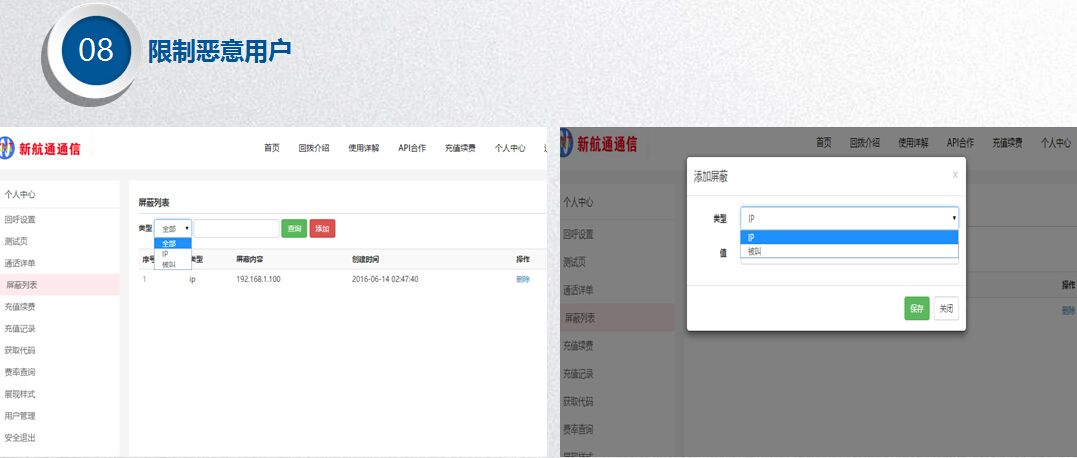The width and height of the screenshot is (1077, 458).
Task: Click the 关闭 button in the 添加屏蔽 dialog
Action: pyautogui.click(x=946, y=309)
